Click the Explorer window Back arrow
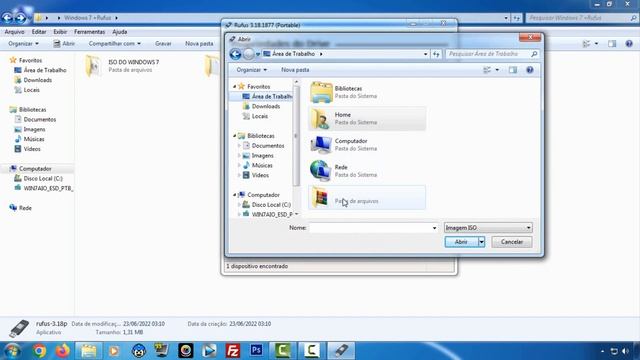 (7, 18)
